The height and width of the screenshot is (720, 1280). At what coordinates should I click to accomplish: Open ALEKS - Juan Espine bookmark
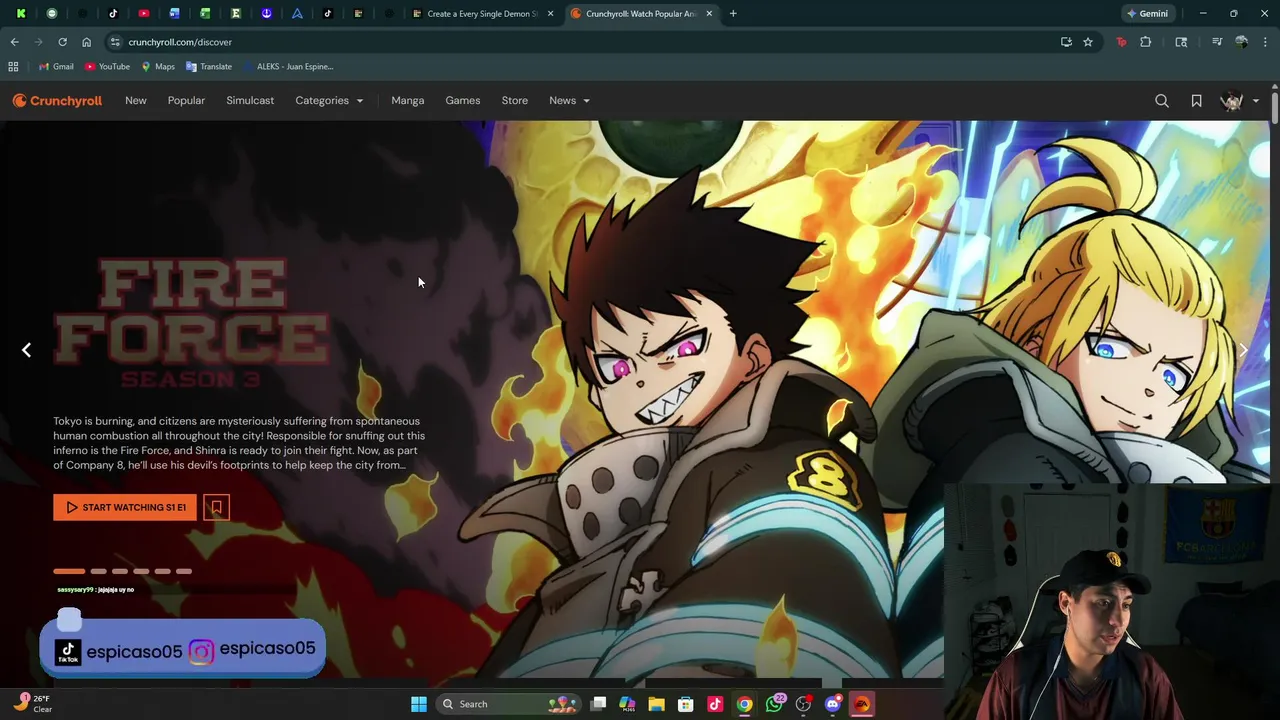[288, 66]
